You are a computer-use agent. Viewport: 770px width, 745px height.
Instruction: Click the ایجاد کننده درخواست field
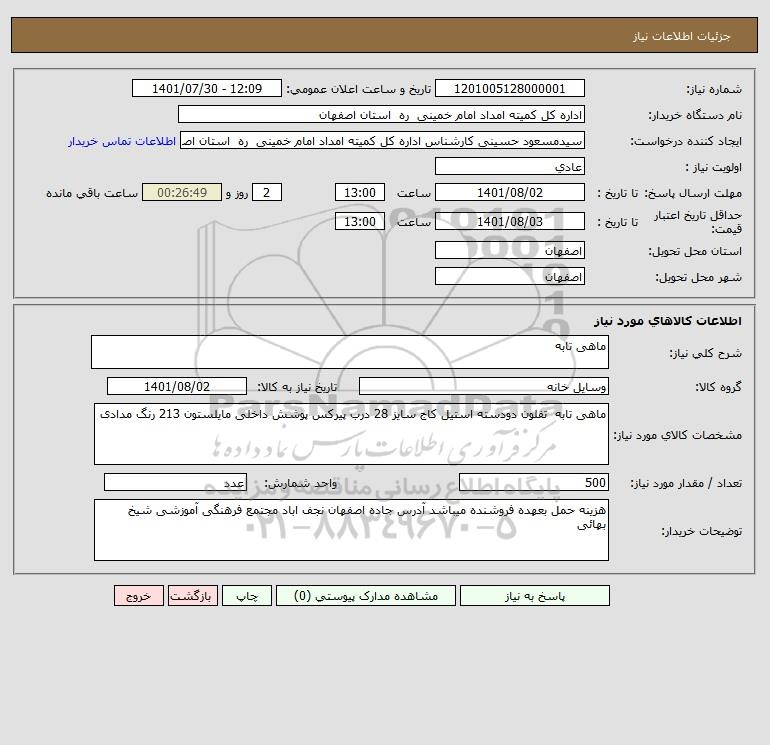pos(383,140)
